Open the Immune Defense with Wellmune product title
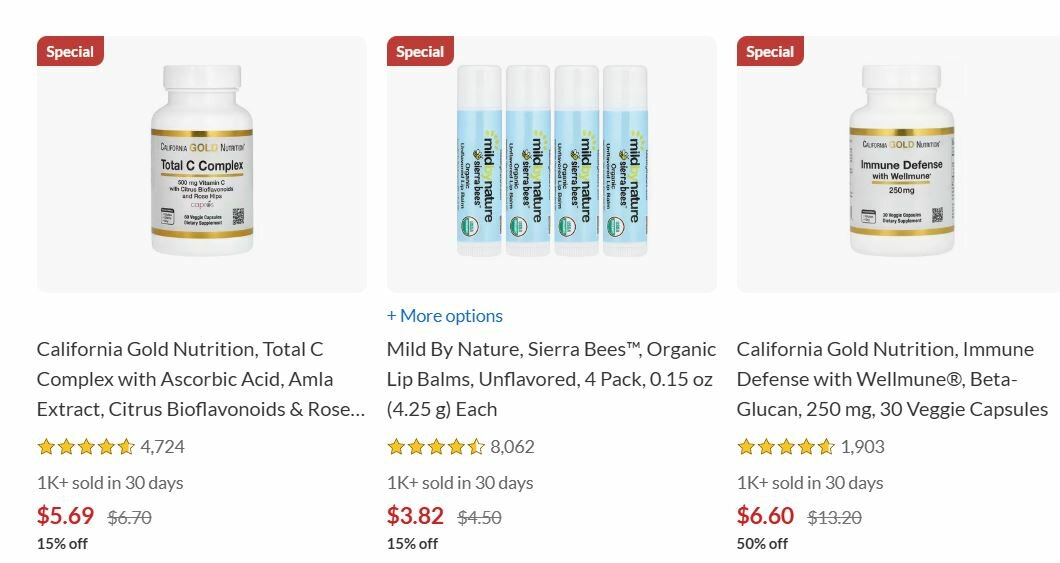 892,379
